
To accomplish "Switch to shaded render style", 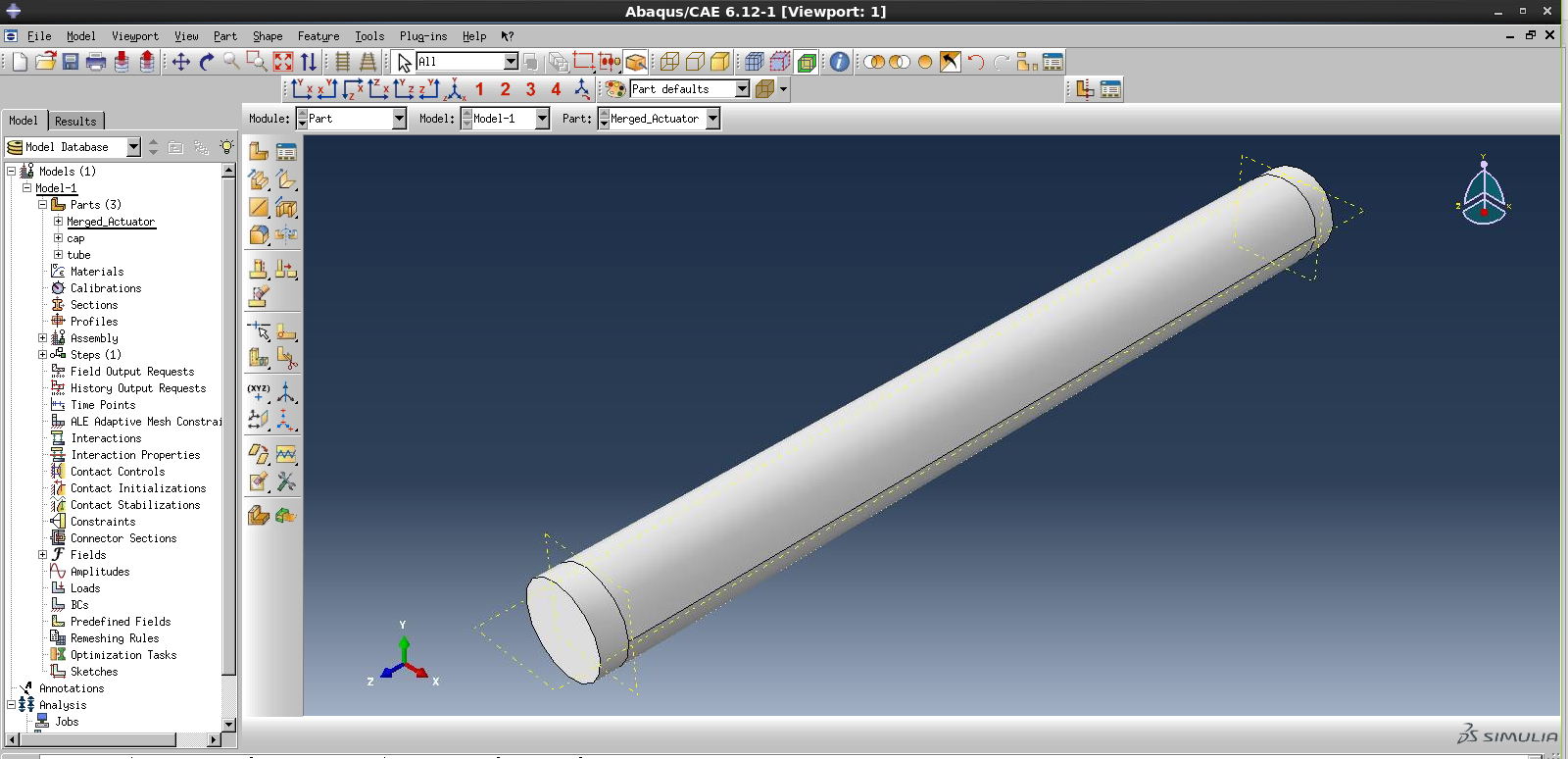I will (720, 62).
